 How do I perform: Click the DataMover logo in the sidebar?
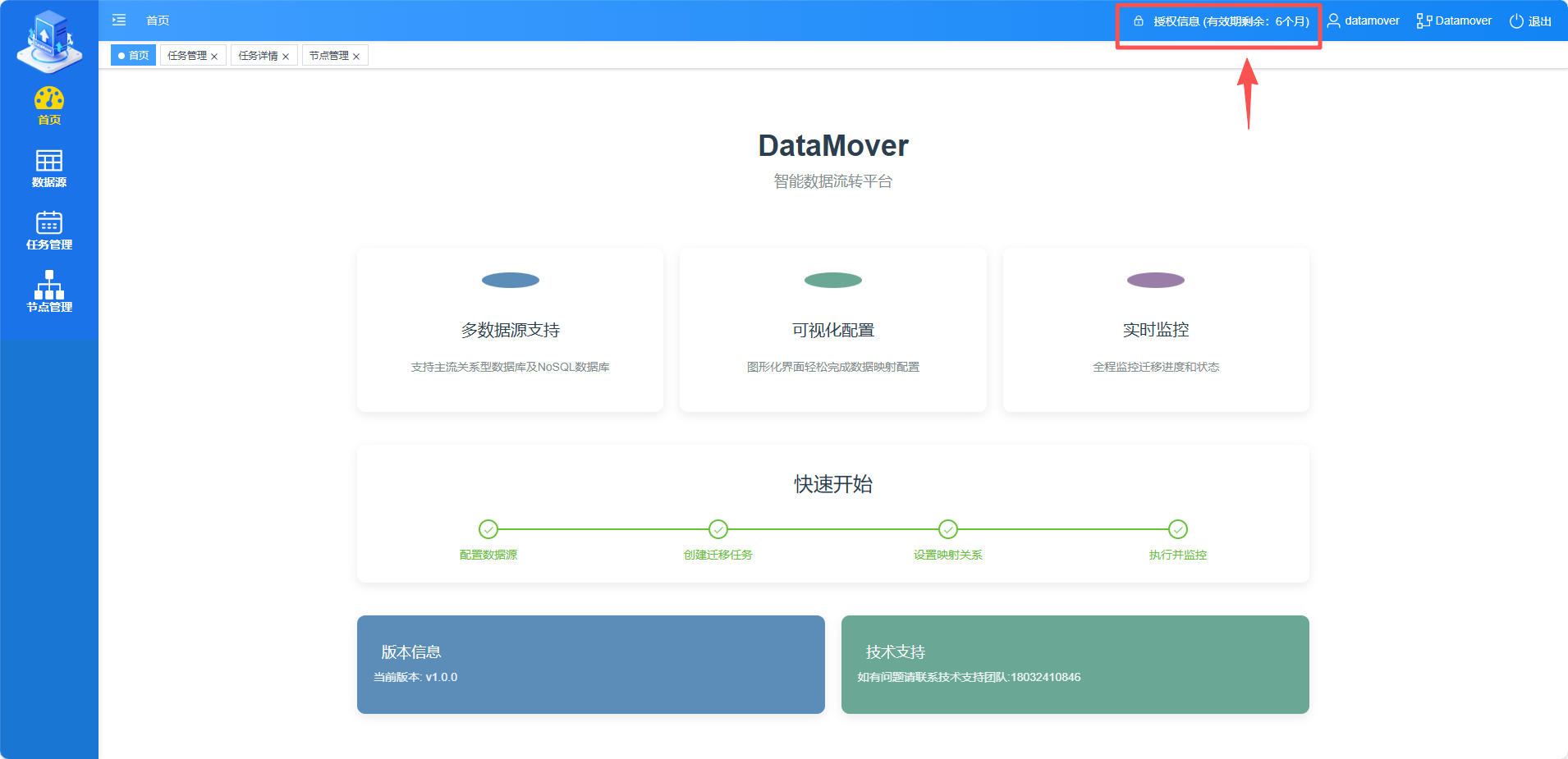(x=49, y=41)
